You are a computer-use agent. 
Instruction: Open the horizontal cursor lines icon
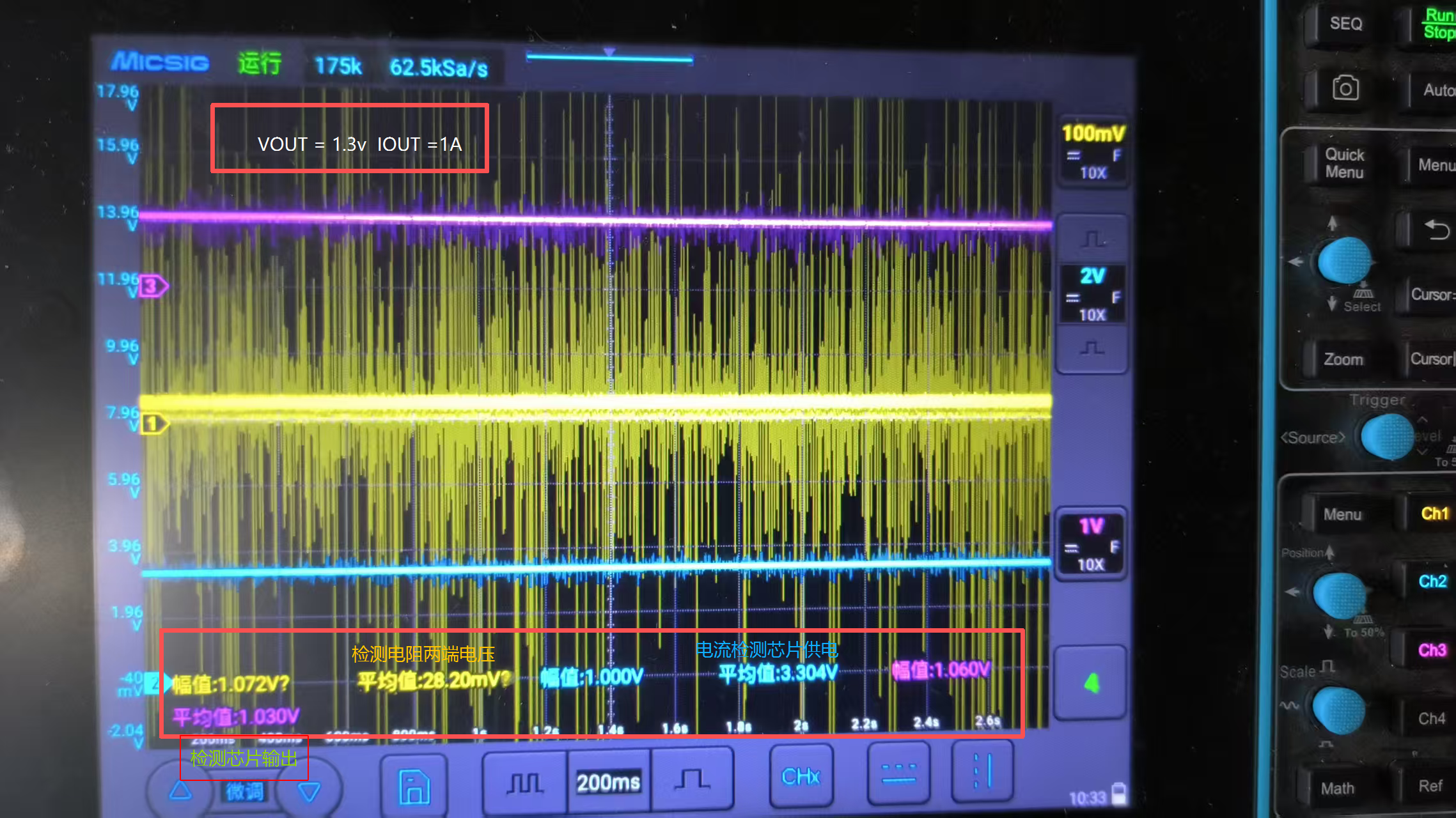coord(898,774)
